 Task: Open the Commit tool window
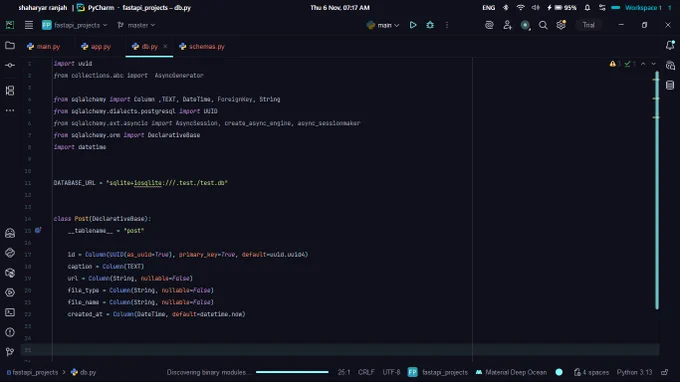[x=10, y=65]
